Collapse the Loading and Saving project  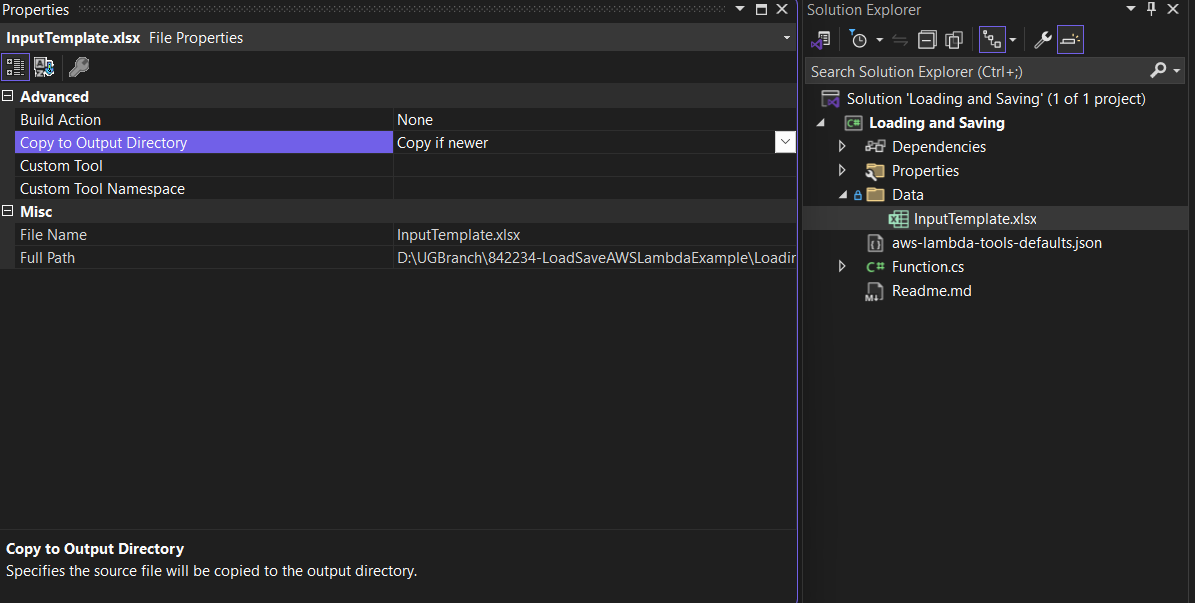coord(821,123)
